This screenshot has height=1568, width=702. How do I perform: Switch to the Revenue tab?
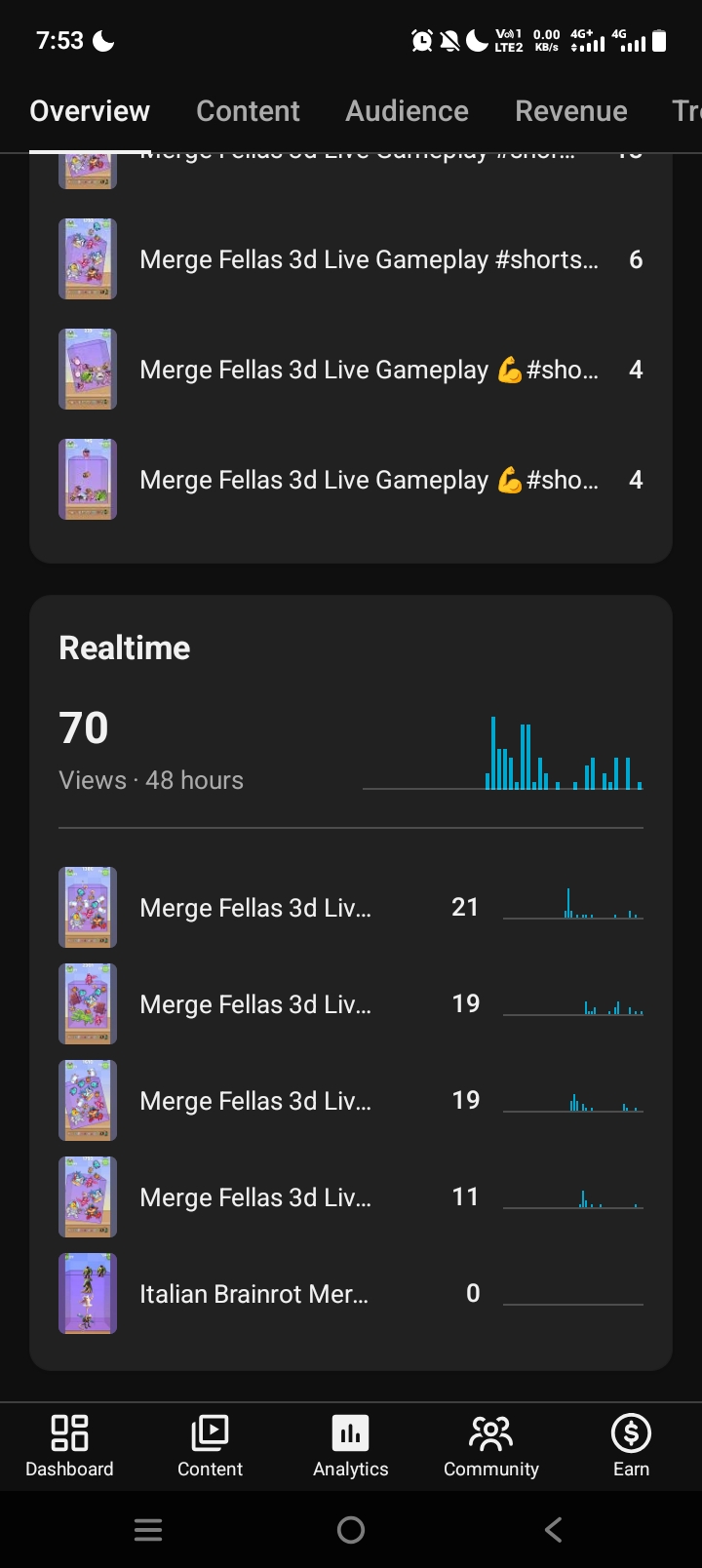[571, 111]
